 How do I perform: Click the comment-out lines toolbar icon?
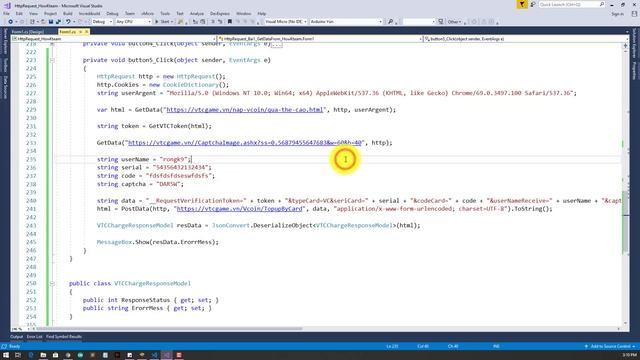(212, 22)
